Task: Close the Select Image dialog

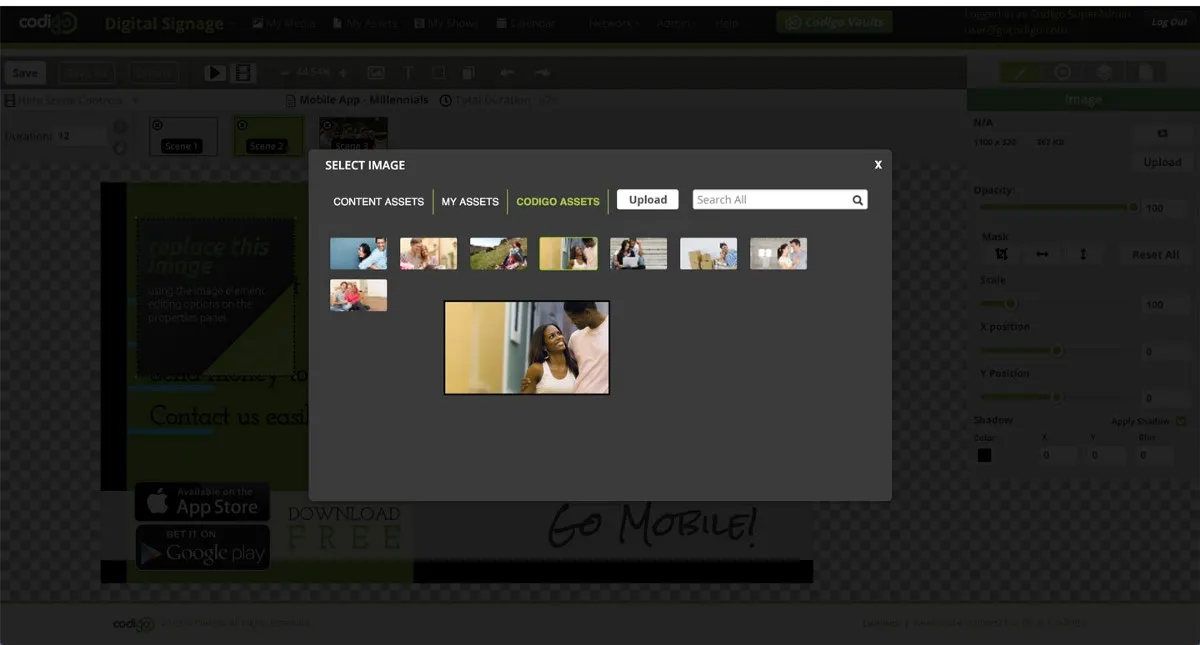Action: coord(878,165)
